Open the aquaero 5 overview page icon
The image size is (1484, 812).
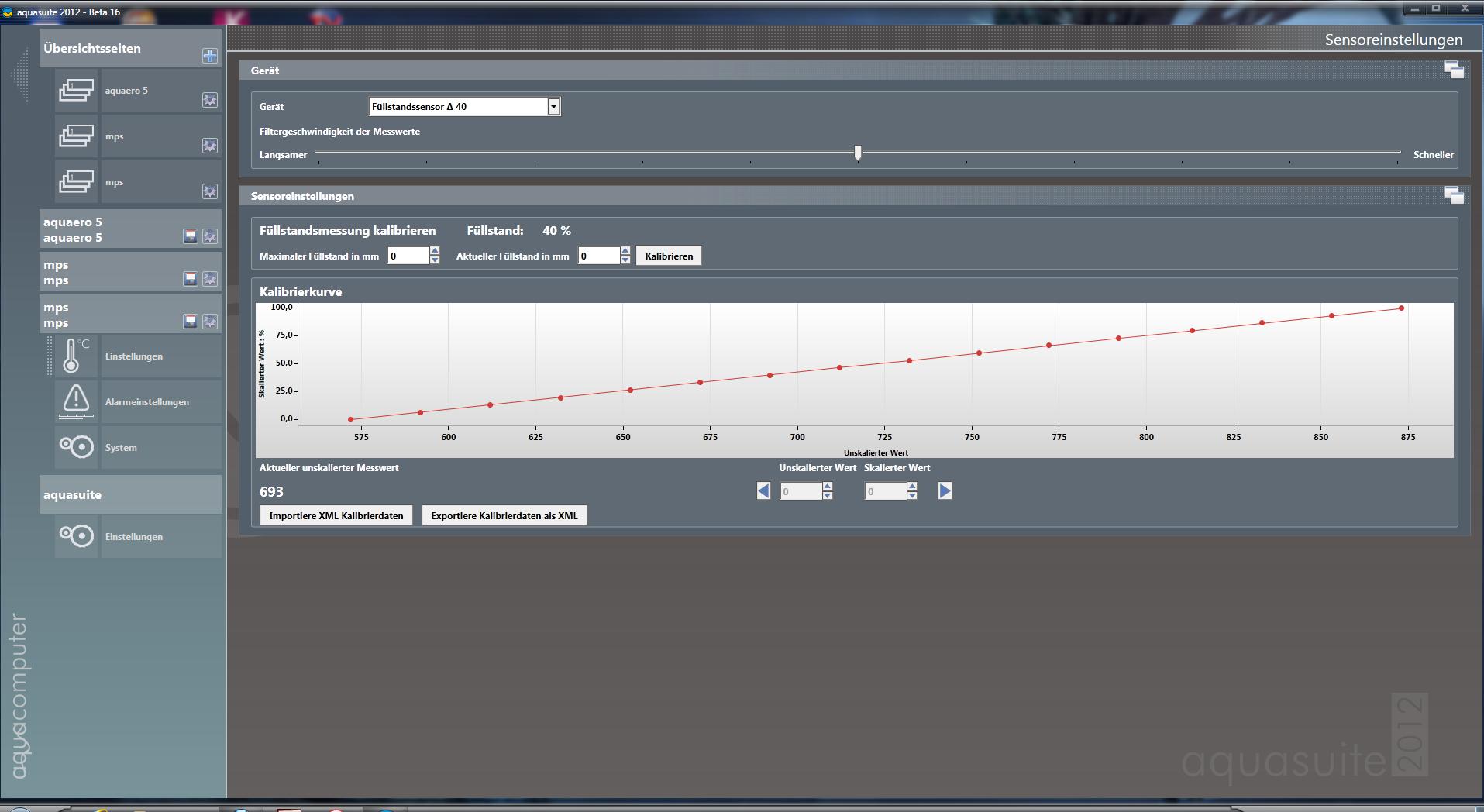[x=76, y=91]
